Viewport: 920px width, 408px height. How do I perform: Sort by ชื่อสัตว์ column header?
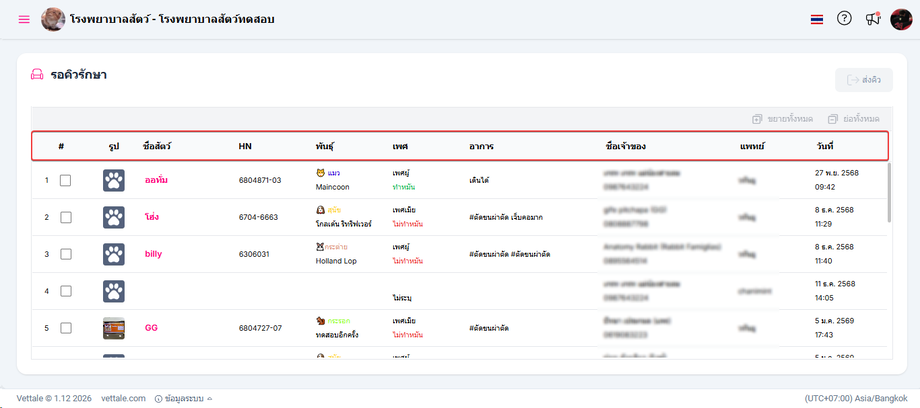pos(157,146)
